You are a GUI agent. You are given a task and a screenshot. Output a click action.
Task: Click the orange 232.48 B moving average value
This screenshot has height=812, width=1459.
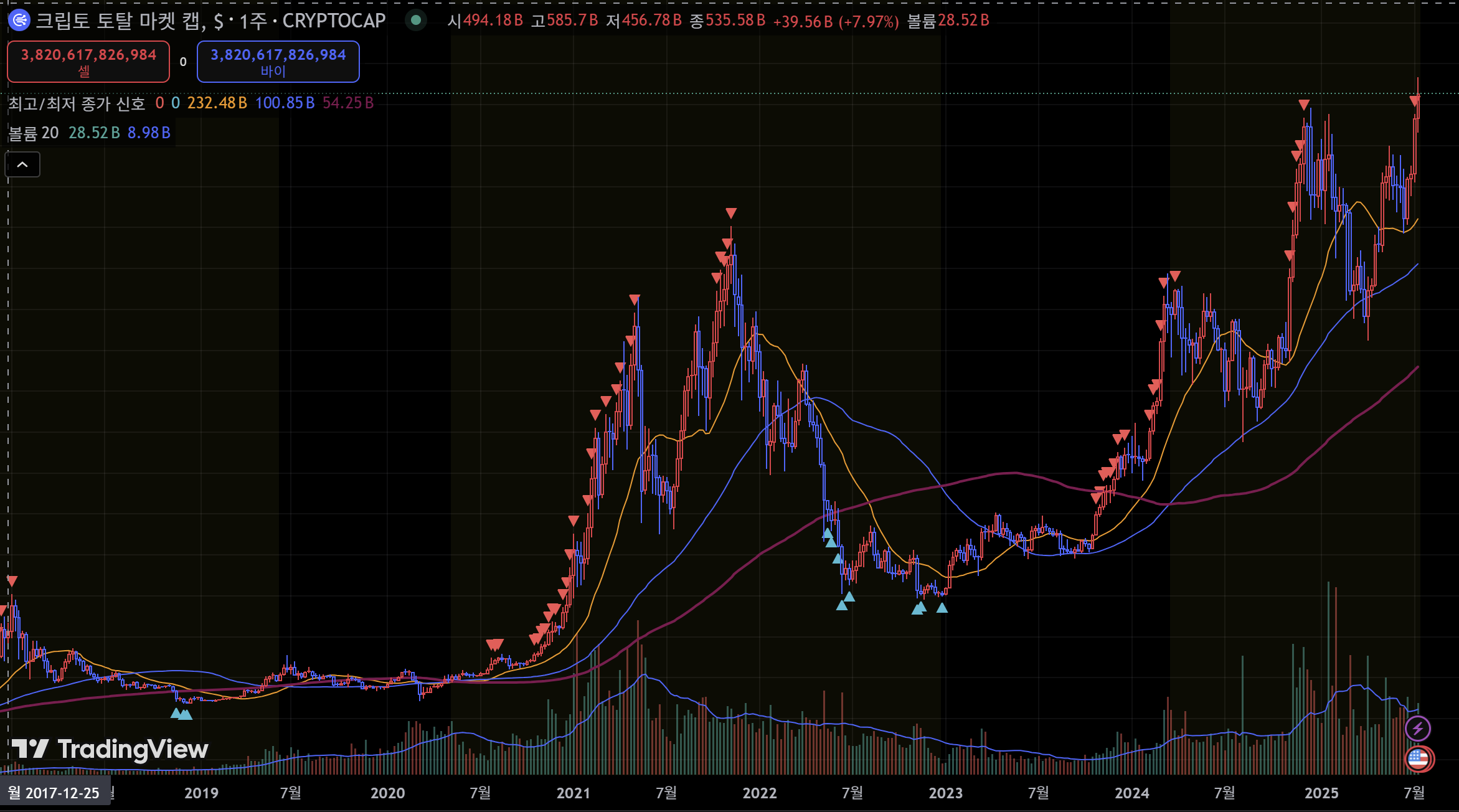217,103
